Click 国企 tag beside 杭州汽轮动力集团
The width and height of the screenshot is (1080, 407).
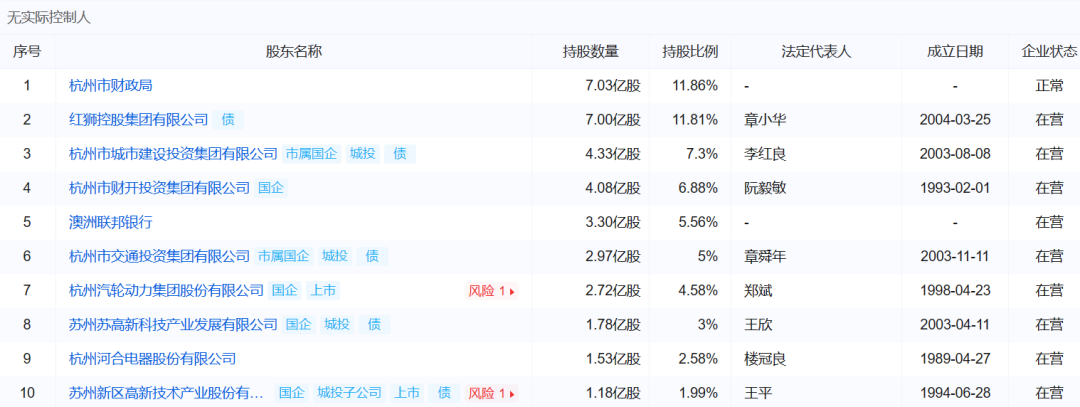coord(284,291)
